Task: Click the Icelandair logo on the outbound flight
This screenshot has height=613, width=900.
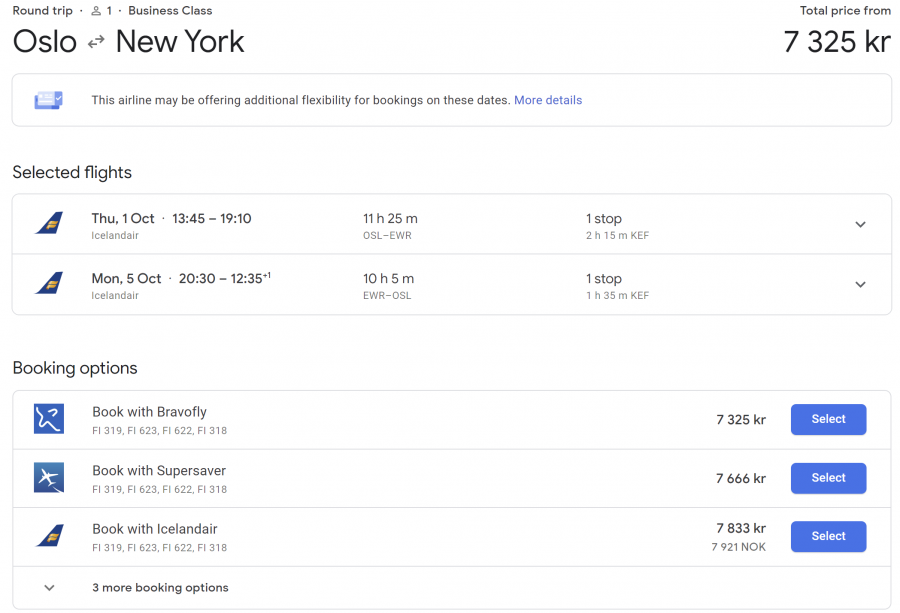Action: (x=49, y=224)
